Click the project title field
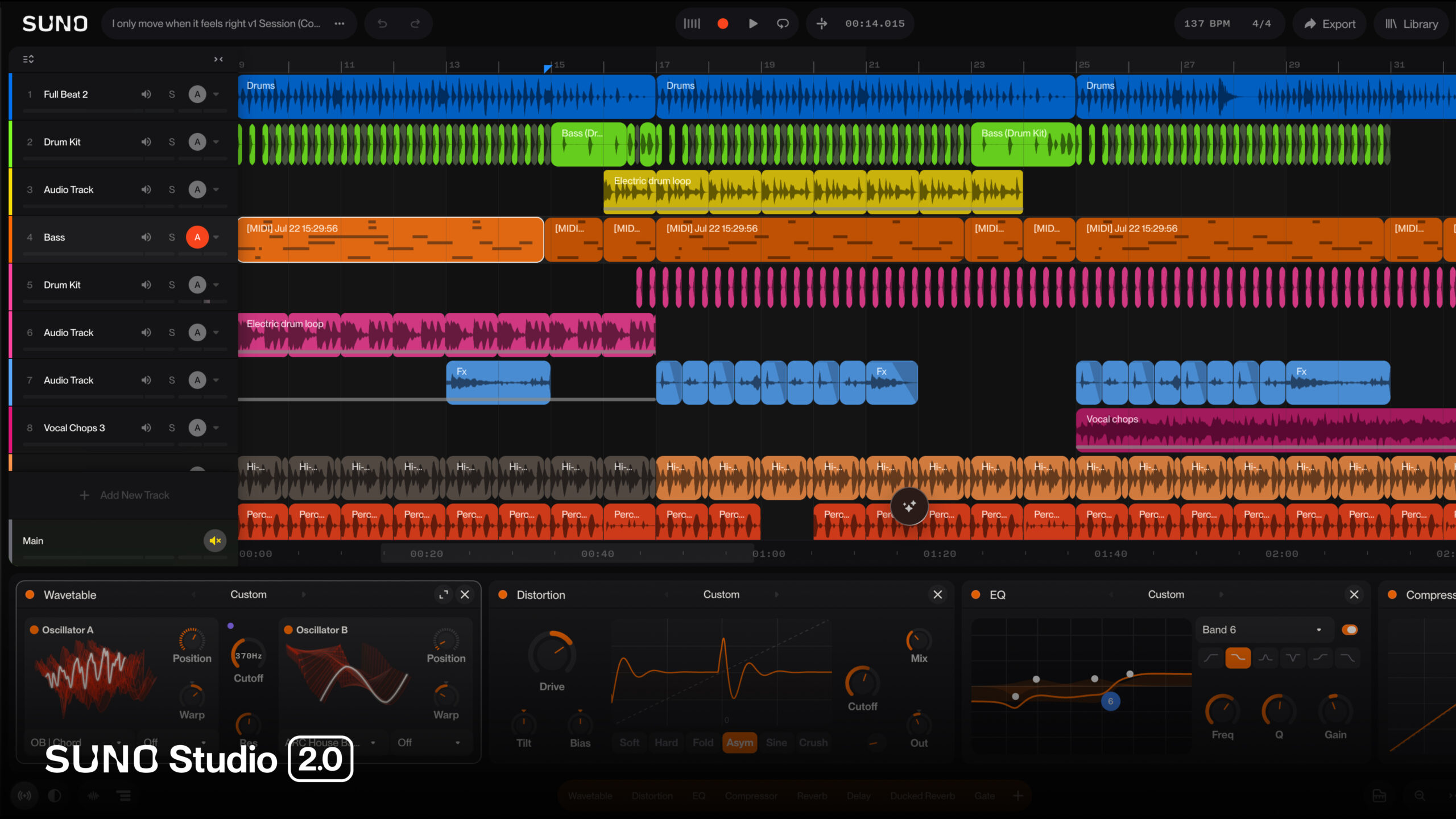Viewport: 1456px width, 819px height. (x=216, y=24)
